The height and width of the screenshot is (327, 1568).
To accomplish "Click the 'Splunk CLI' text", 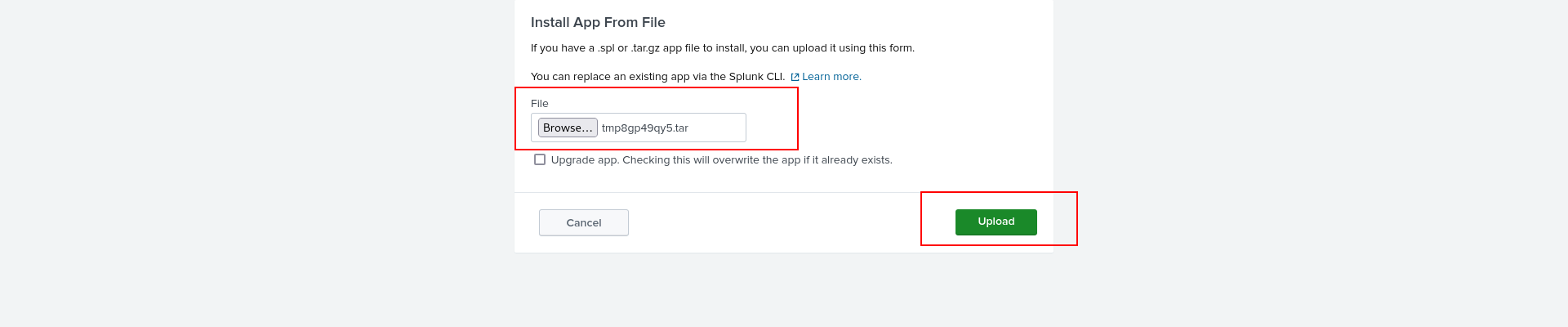I will click(756, 77).
